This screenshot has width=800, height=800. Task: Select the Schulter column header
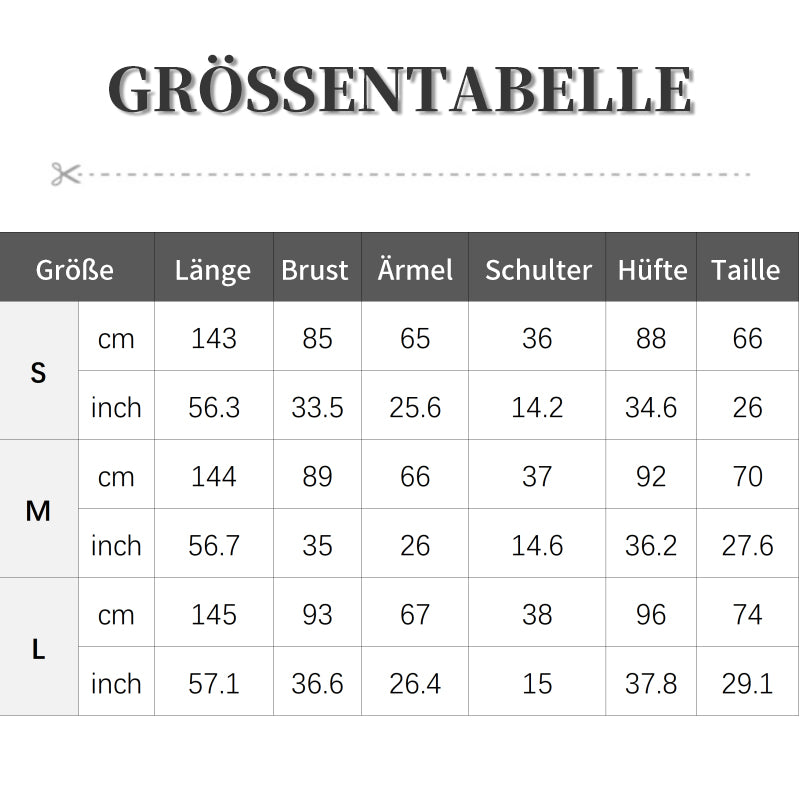click(x=538, y=269)
